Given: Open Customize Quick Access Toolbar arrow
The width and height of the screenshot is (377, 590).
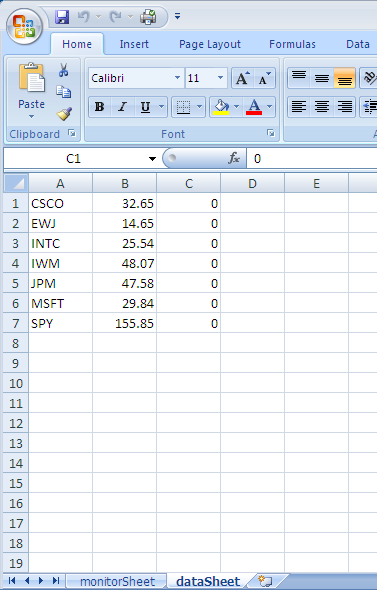Looking at the screenshot, I should [177, 16].
